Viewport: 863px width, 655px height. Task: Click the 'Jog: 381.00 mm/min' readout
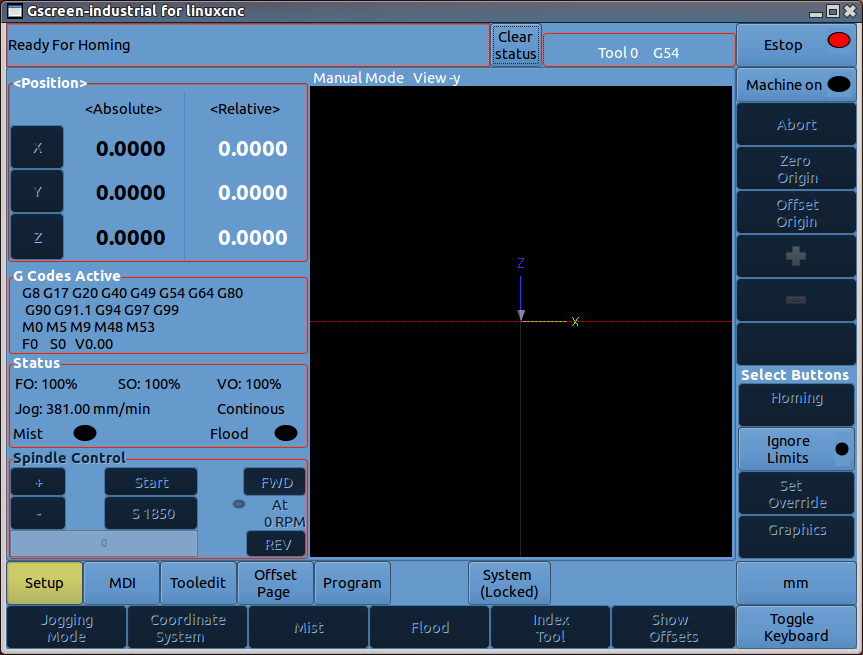coord(83,409)
